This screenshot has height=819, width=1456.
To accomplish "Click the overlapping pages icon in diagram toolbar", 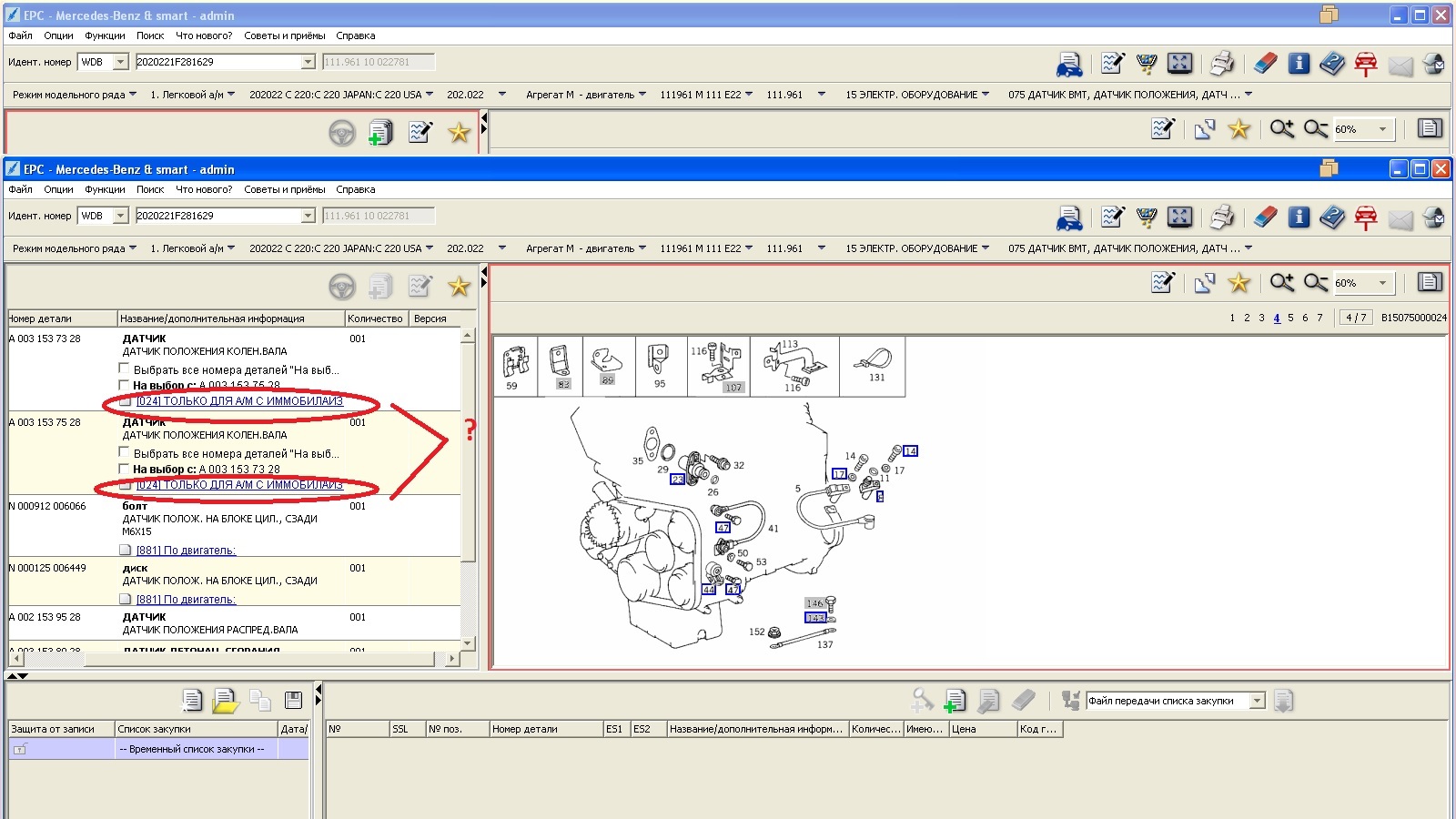I will [1205, 283].
